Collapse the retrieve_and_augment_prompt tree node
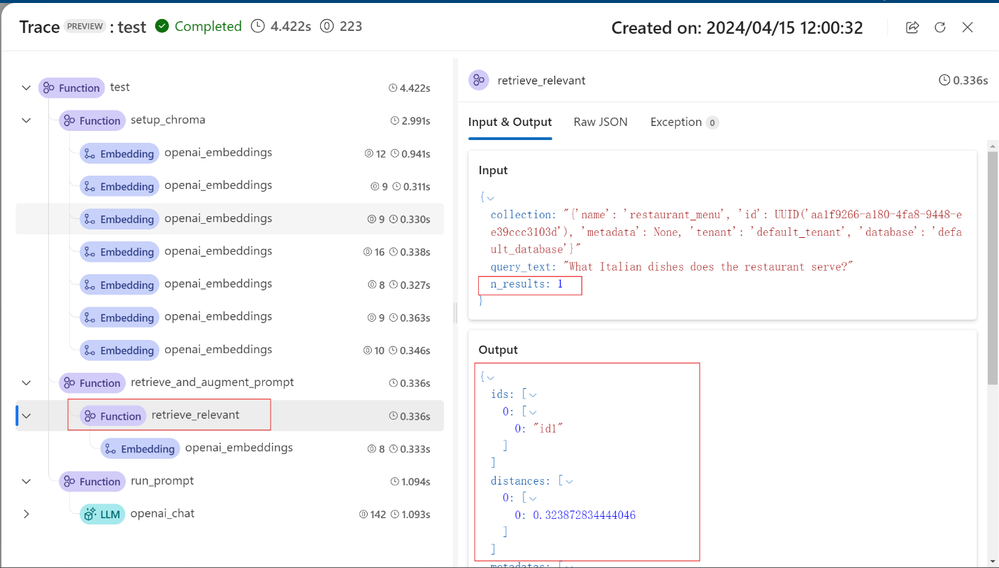 point(26,383)
